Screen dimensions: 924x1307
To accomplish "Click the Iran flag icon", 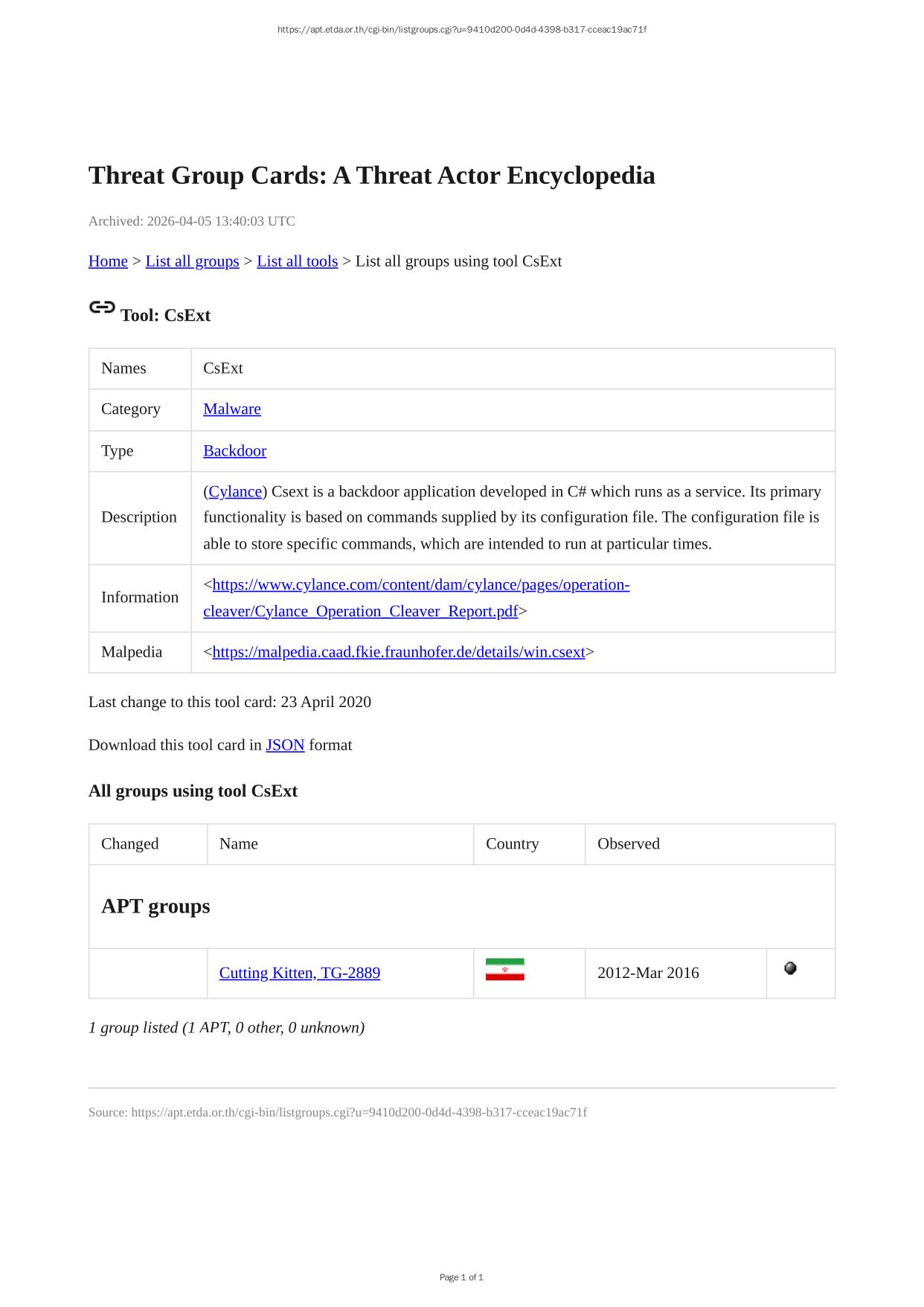I will (504, 970).
